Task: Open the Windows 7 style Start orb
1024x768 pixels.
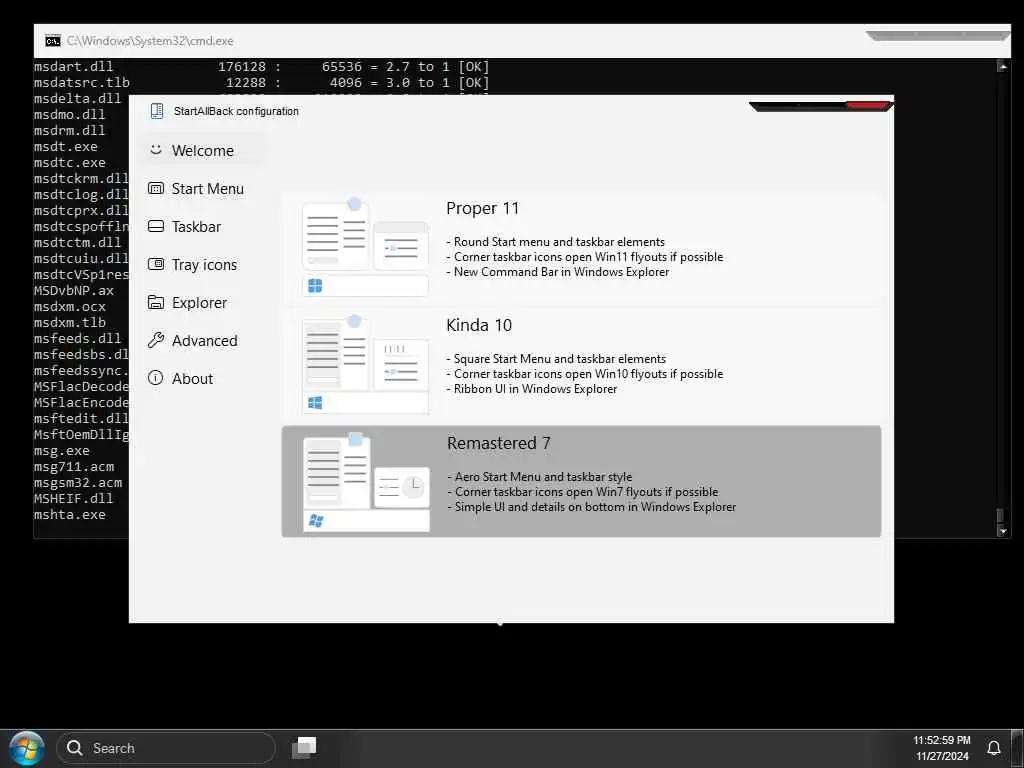Action: (x=27, y=748)
